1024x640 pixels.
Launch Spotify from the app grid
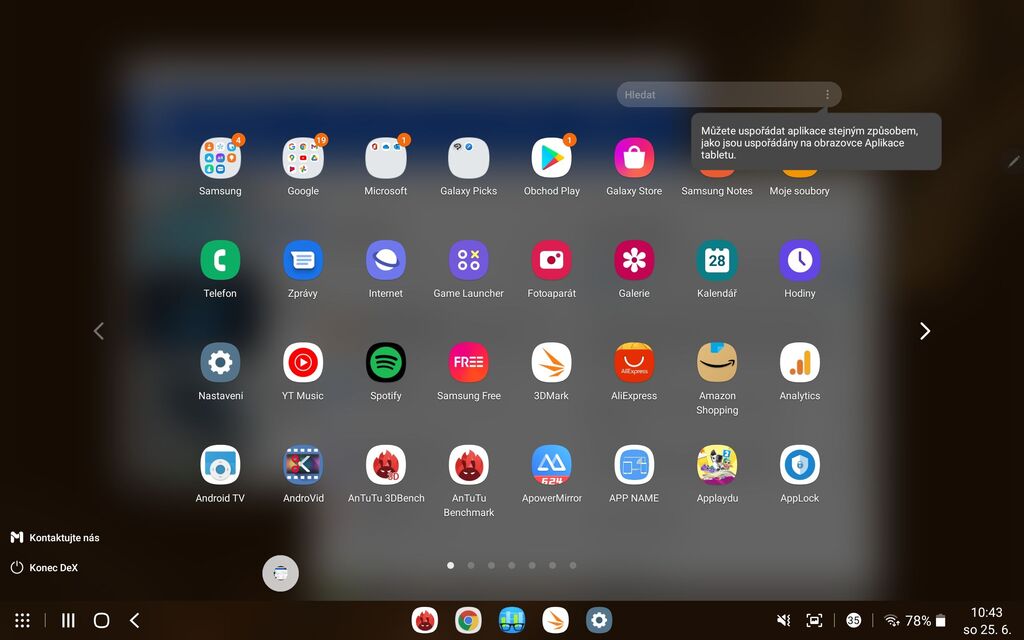pyautogui.click(x=386, y=363)
